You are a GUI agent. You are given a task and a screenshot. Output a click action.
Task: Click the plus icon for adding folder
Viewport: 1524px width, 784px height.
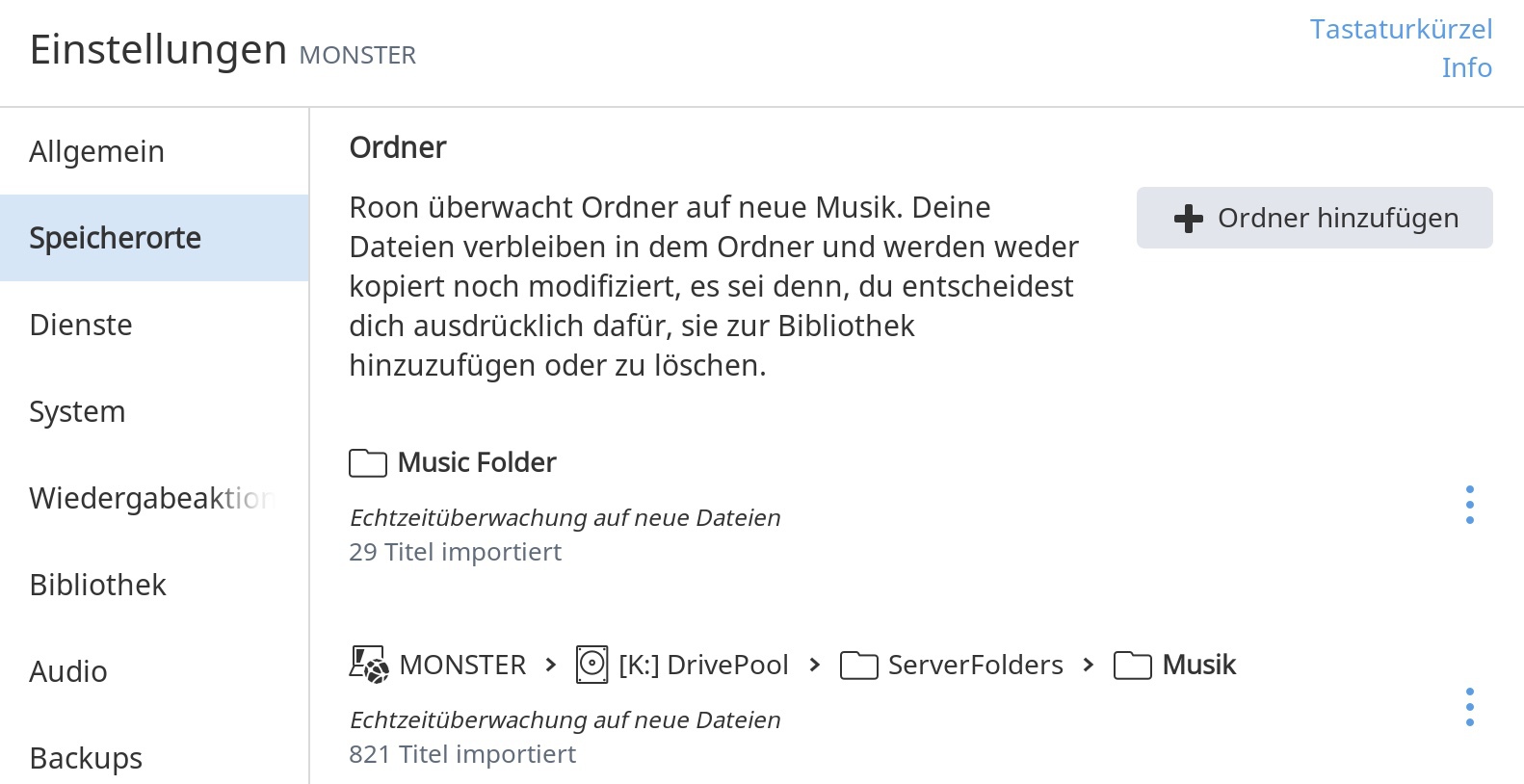[x=1189, y=219]
